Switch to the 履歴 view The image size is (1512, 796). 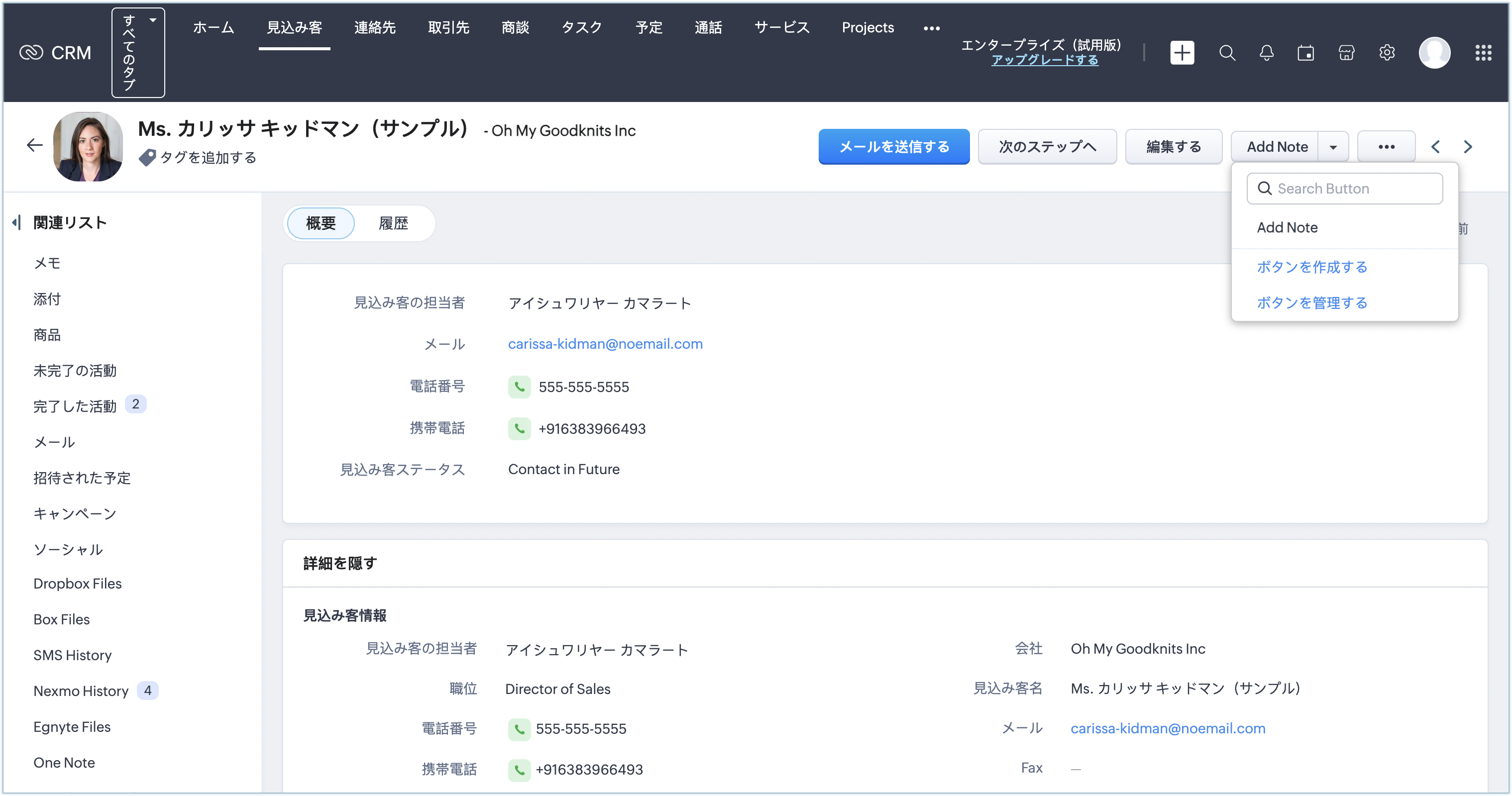coord(393,223)
